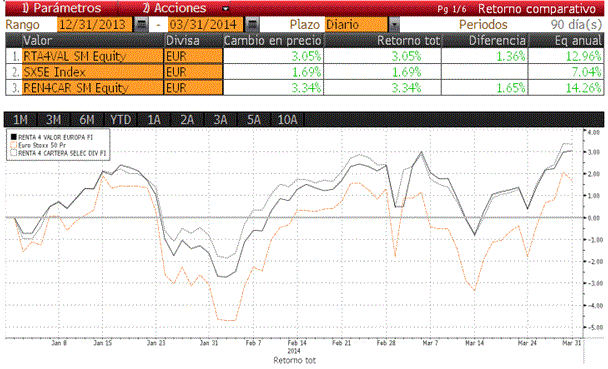
Task: Click the Mar 31 date axis label
Action: coord(572,343)
